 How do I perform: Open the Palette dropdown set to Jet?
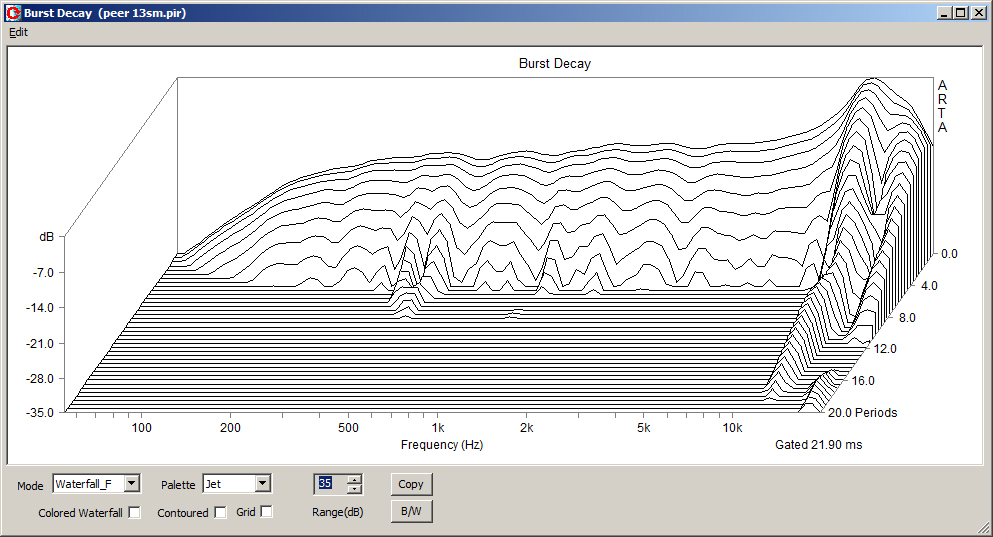coord(262,484)
